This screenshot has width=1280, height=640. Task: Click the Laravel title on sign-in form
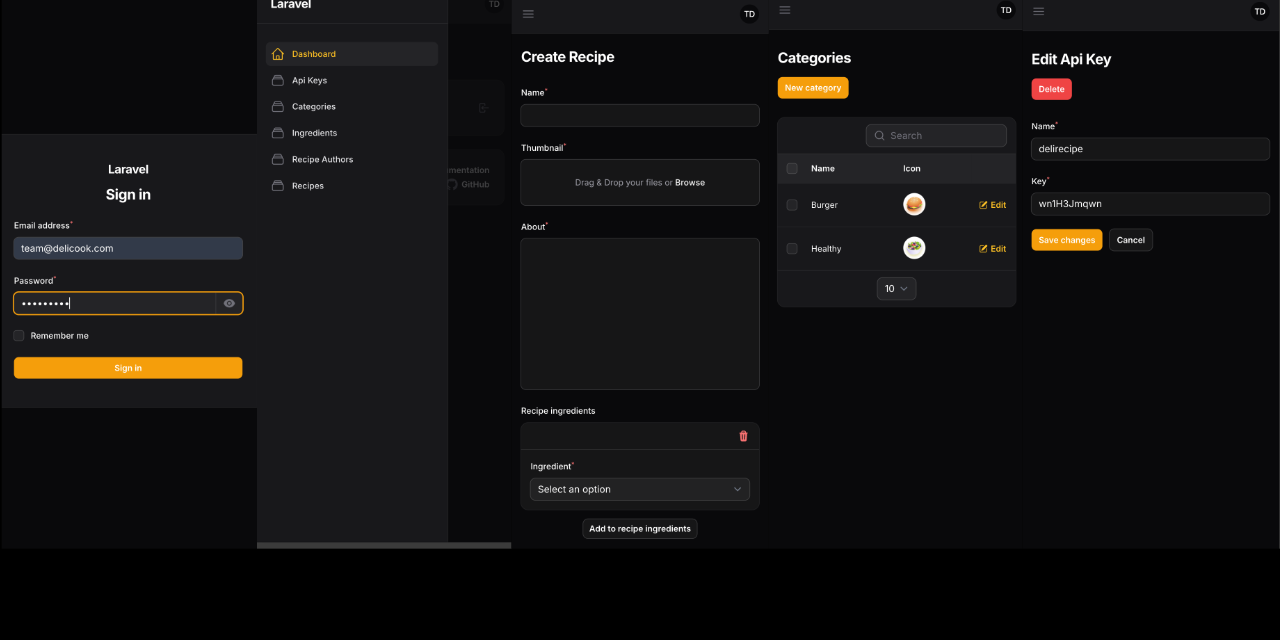pyautogui.click(x=128, y=170)
